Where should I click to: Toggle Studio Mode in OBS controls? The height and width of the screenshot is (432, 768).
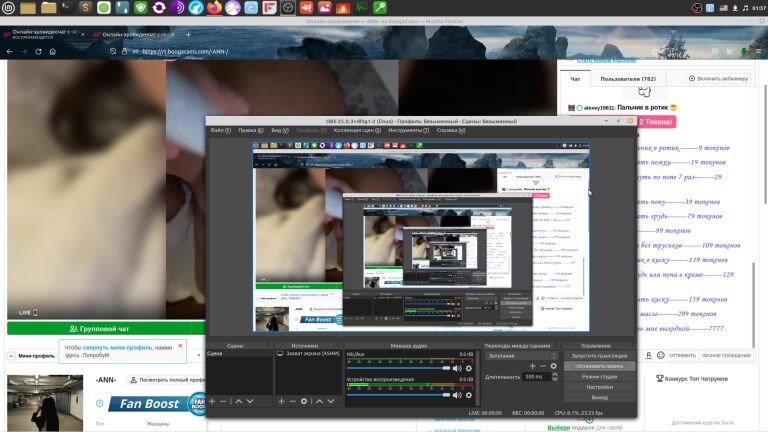tap(599, 376)
